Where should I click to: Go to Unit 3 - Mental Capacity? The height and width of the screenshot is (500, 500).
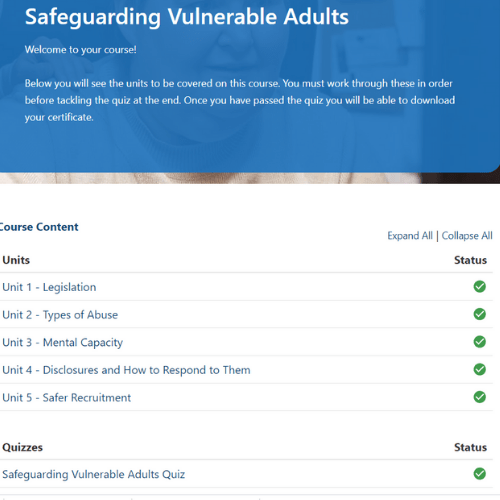pos(63,342)
